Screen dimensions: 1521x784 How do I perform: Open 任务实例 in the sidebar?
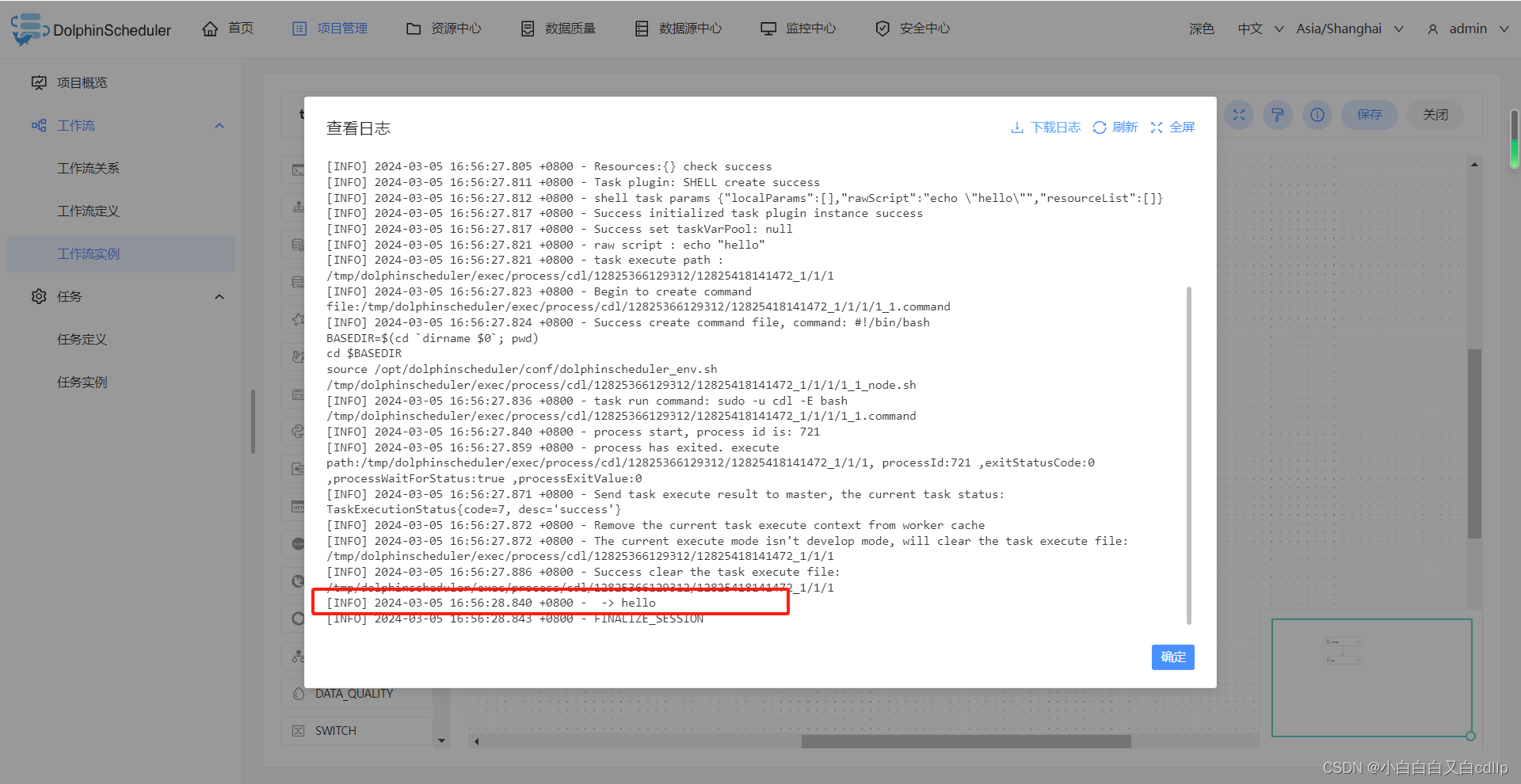pos(121,382)
